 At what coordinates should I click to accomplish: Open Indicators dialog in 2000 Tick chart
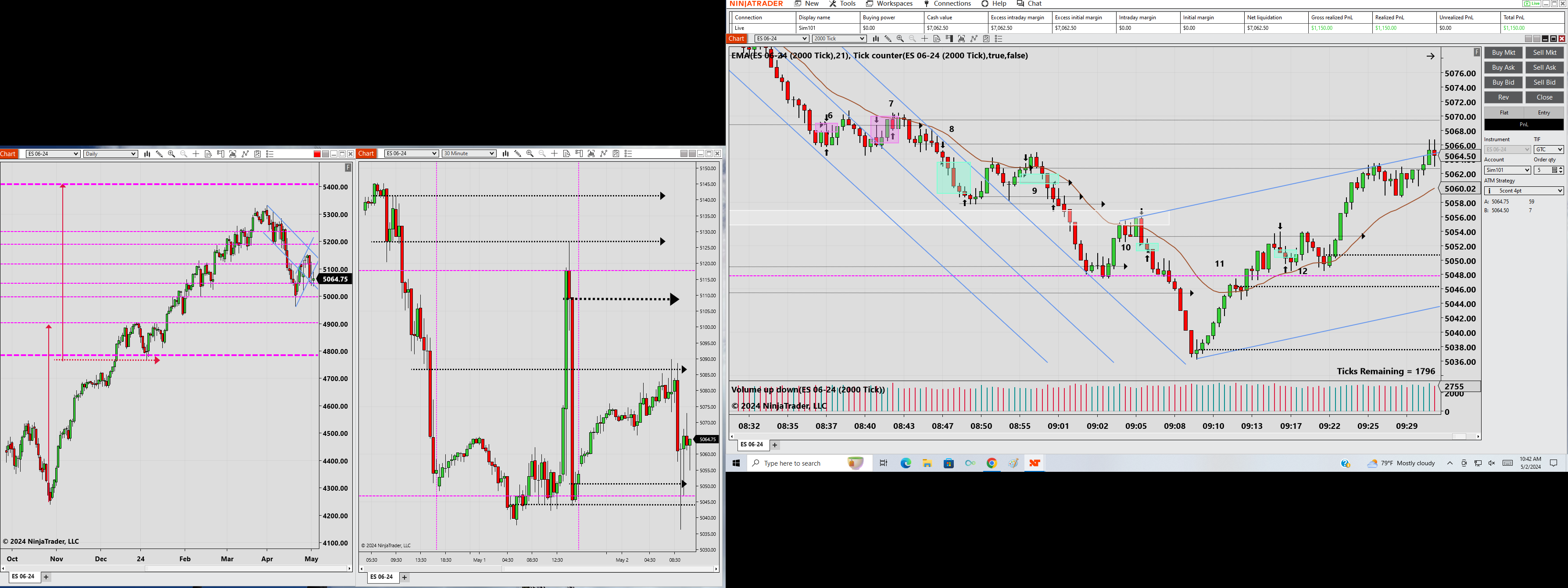[961, 39]
